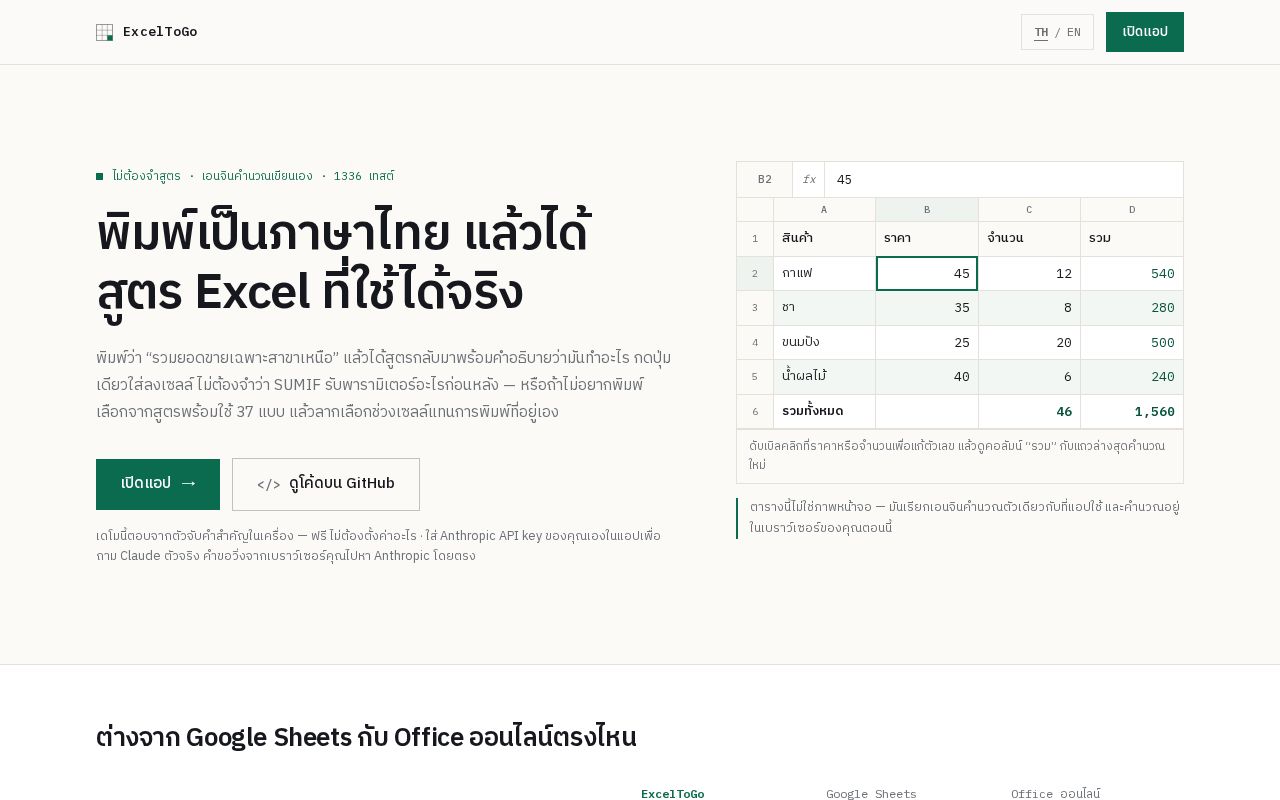Image resolution: width=1280 pixels, height=800 pixels.
Task: Click the total cell 540
Action: 1132,274
